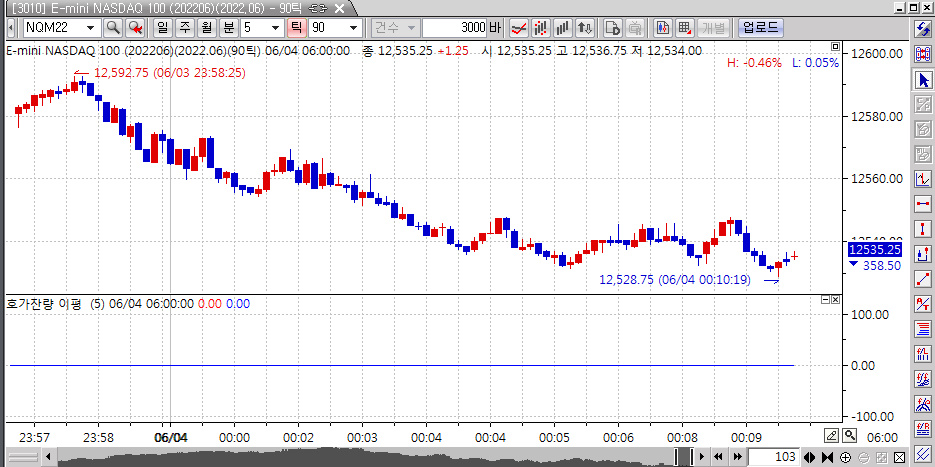Image resolution: width=935 pixels, height=467 pixels.
Task: Select the horizontal line drawing tool
Action: click(924, 204)
